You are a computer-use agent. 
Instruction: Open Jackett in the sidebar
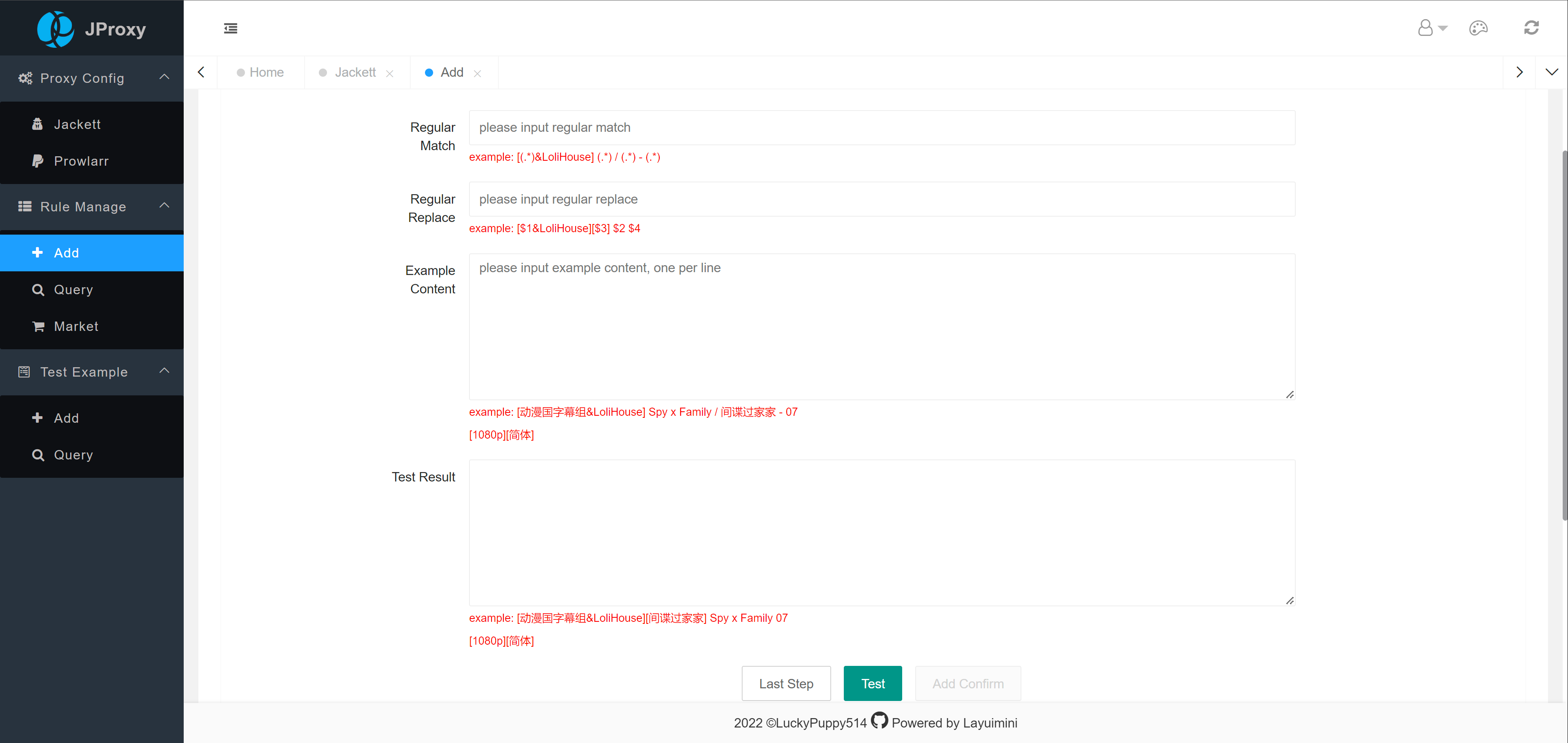pyautogui.click(x=77, y=124)
